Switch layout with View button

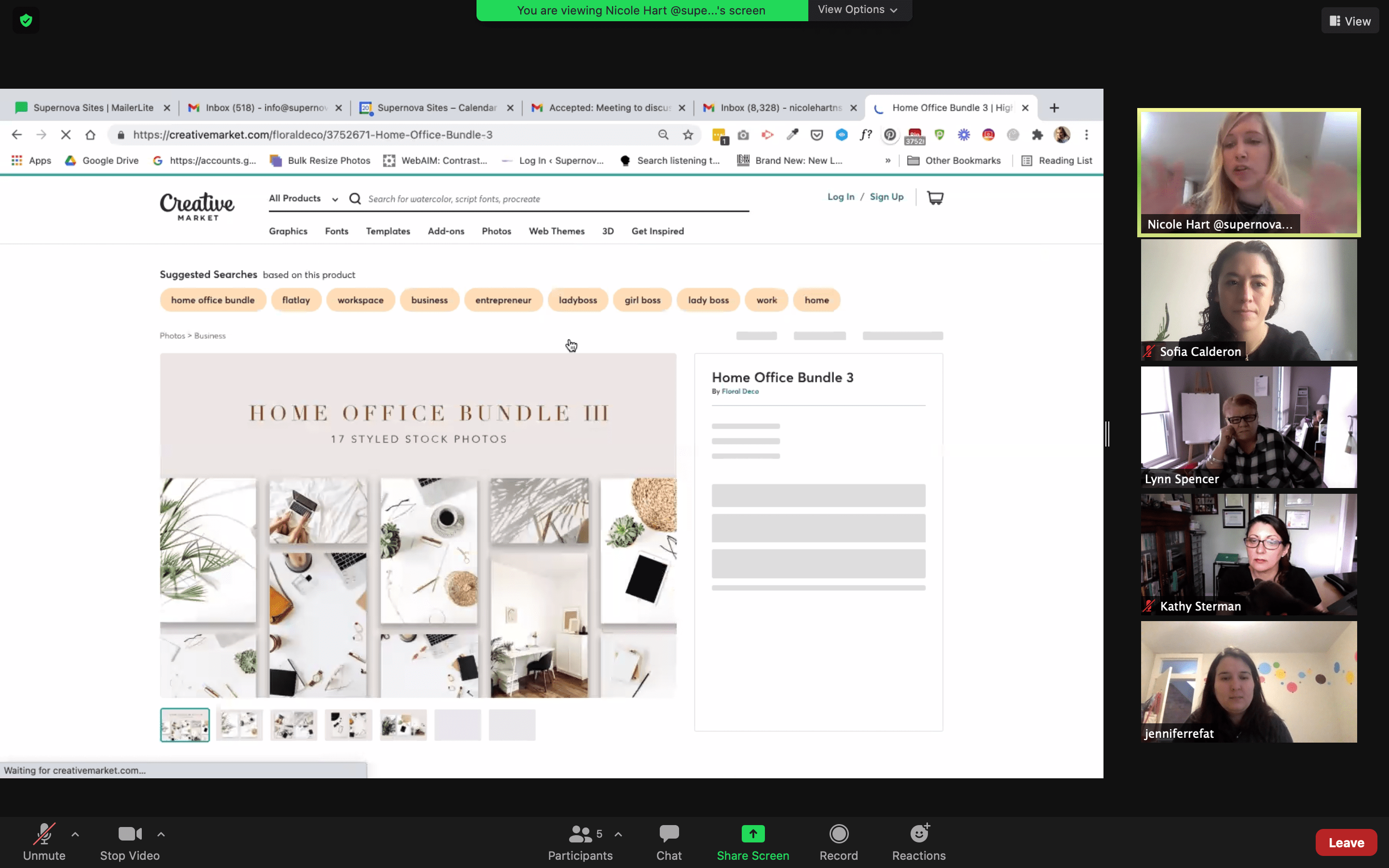pyautogui.click(x=1349, y=21)
